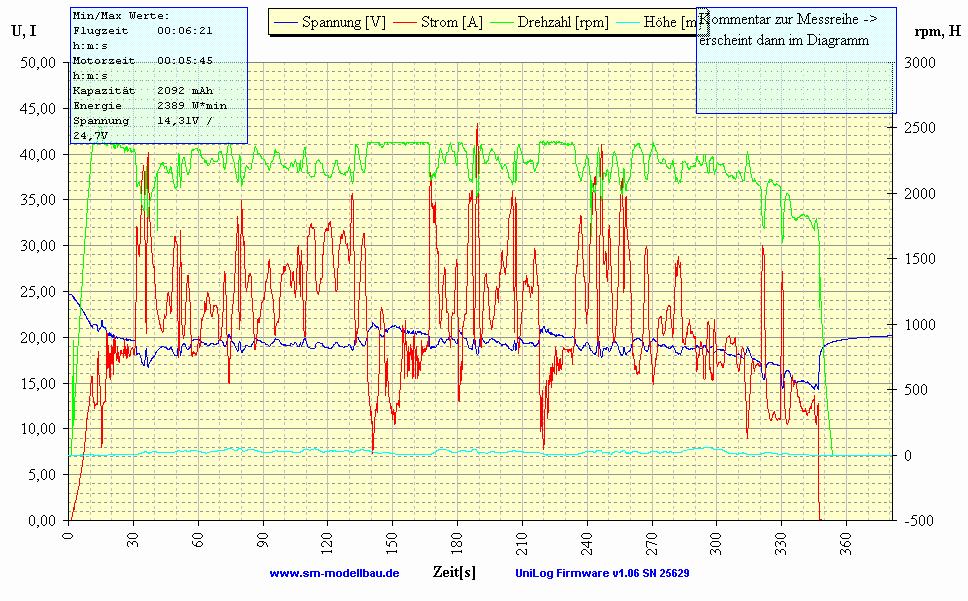
Task: Select the Min/Max Werte info box
Action: (158, 75)
